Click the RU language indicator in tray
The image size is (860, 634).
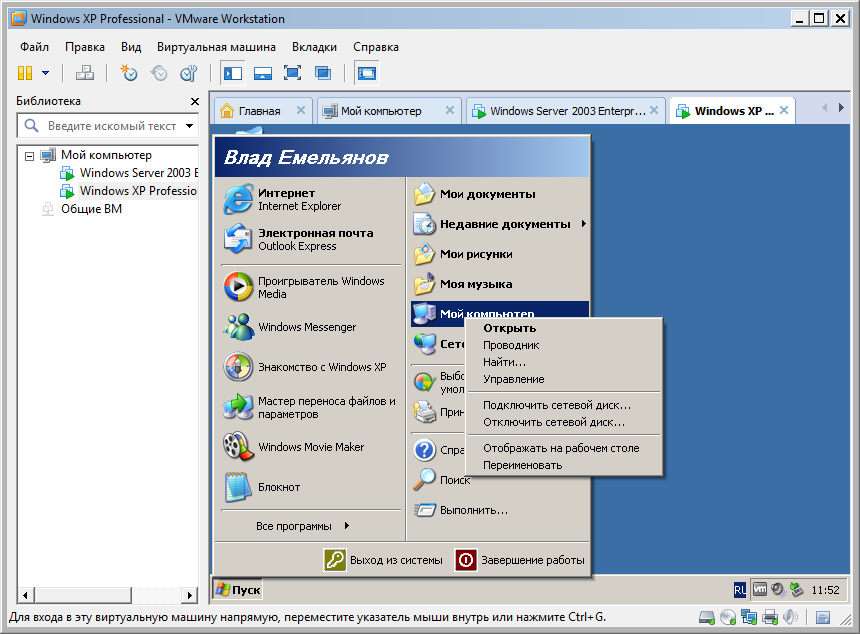[x=739, y=590]
